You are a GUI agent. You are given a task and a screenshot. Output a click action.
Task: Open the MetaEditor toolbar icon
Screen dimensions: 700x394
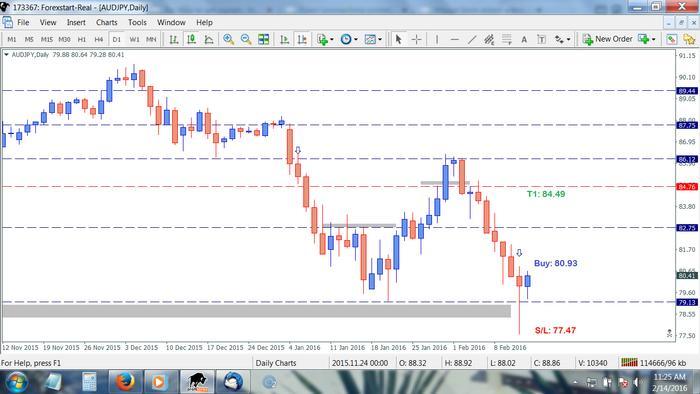tap(671, 39)
